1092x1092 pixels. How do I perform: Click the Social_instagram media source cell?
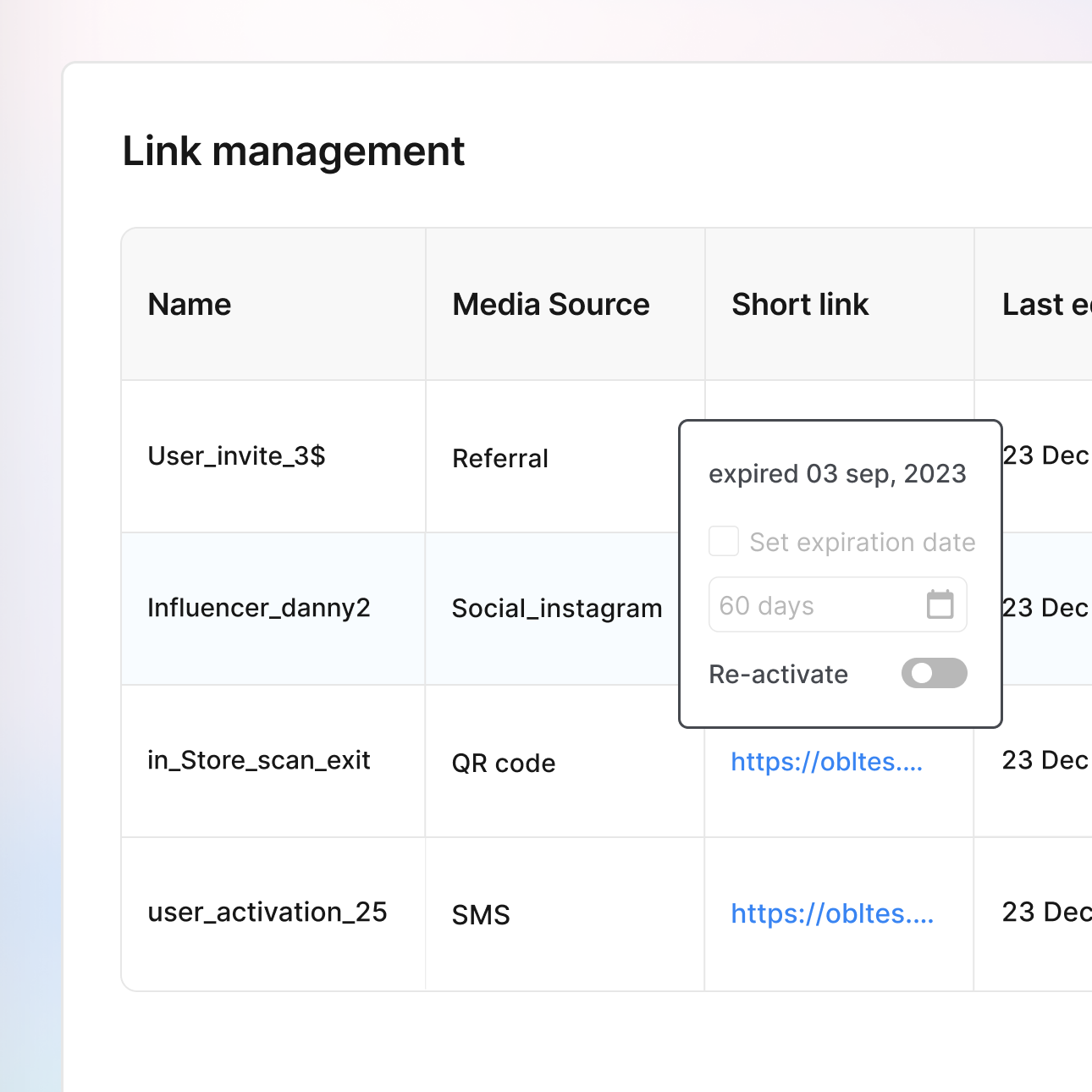click(557, 609)
